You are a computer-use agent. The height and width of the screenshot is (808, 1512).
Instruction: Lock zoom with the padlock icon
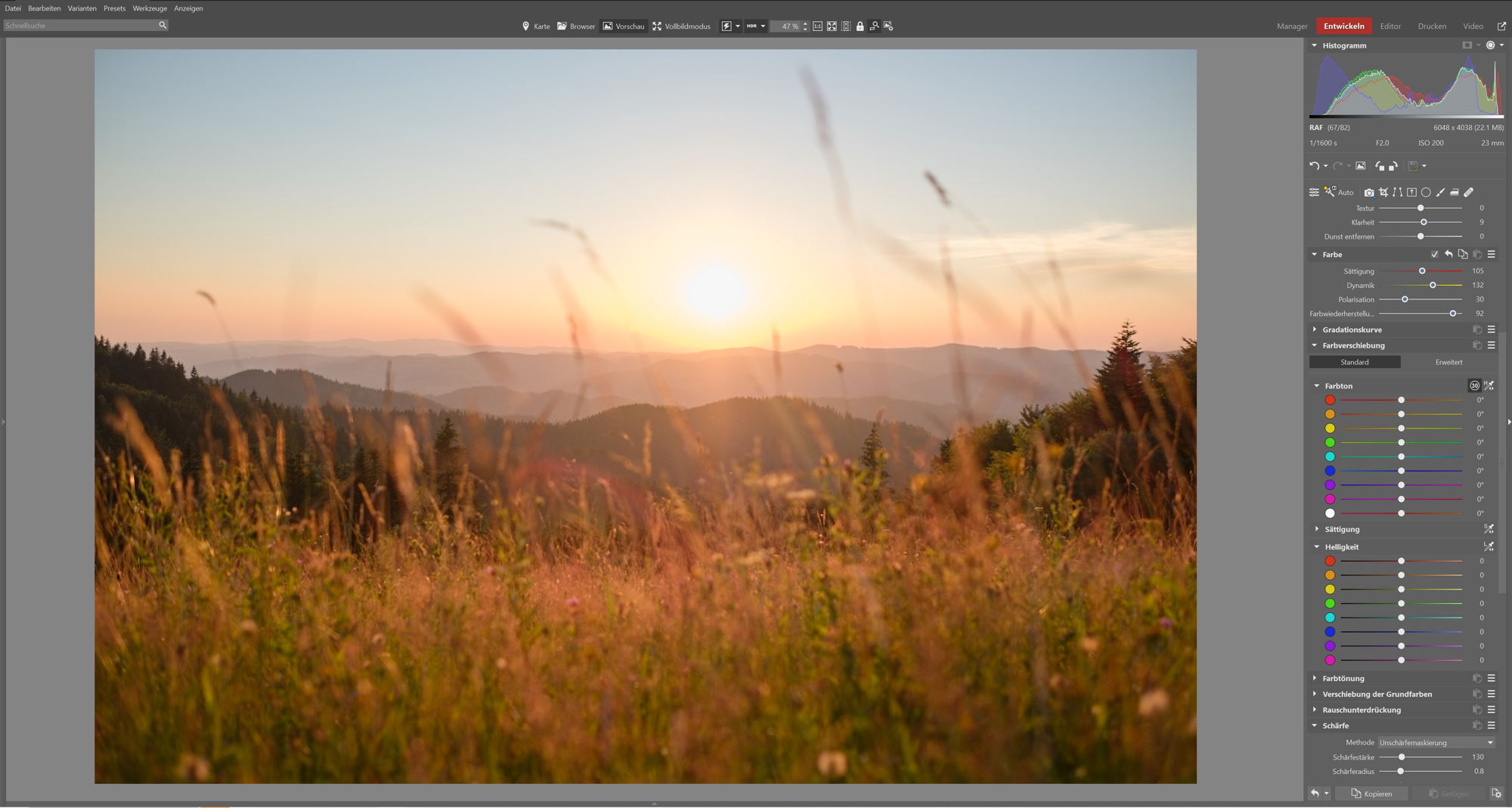click(x=860, y=26)
